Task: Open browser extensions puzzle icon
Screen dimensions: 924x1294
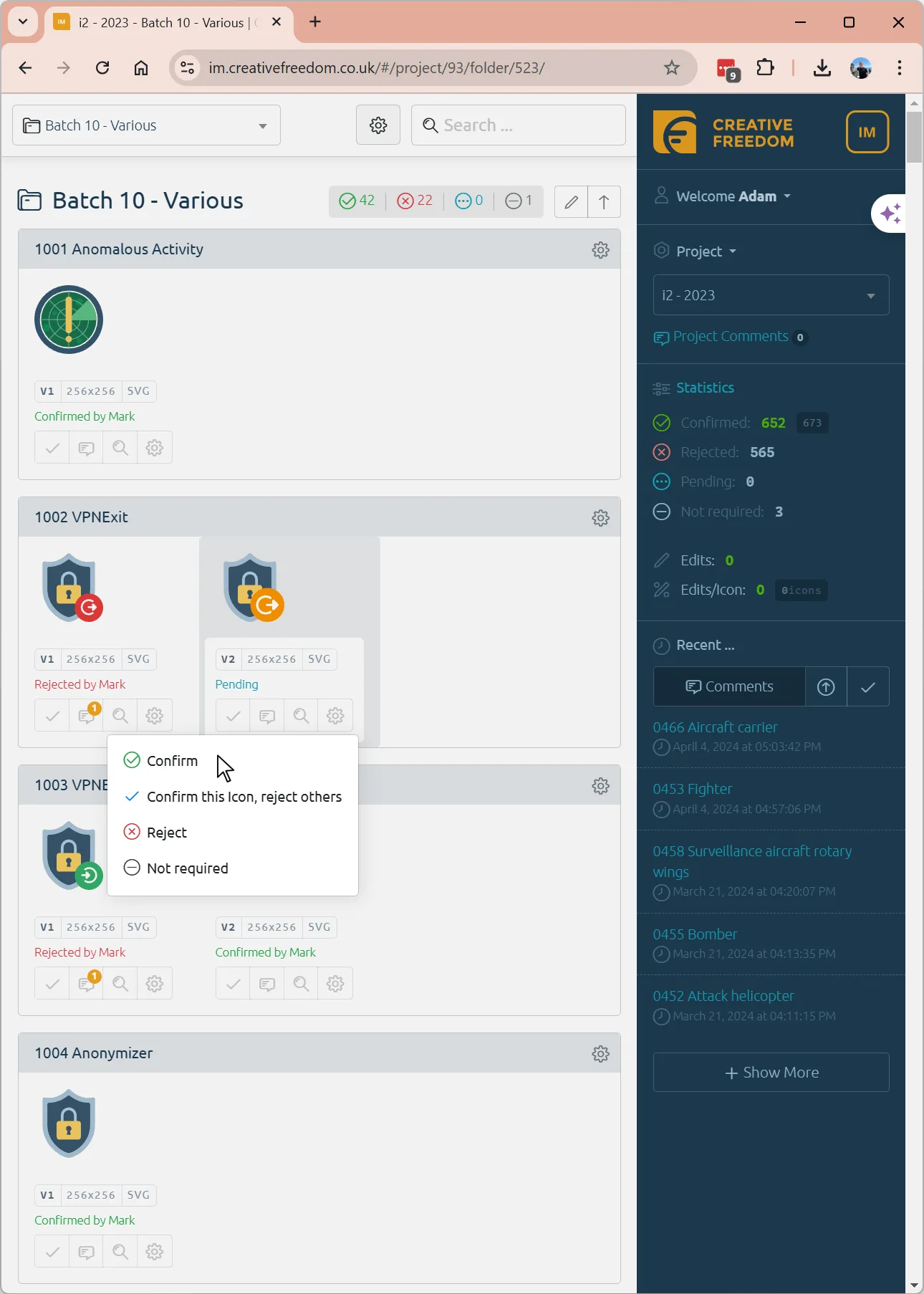Action: (x=765, y=67)
